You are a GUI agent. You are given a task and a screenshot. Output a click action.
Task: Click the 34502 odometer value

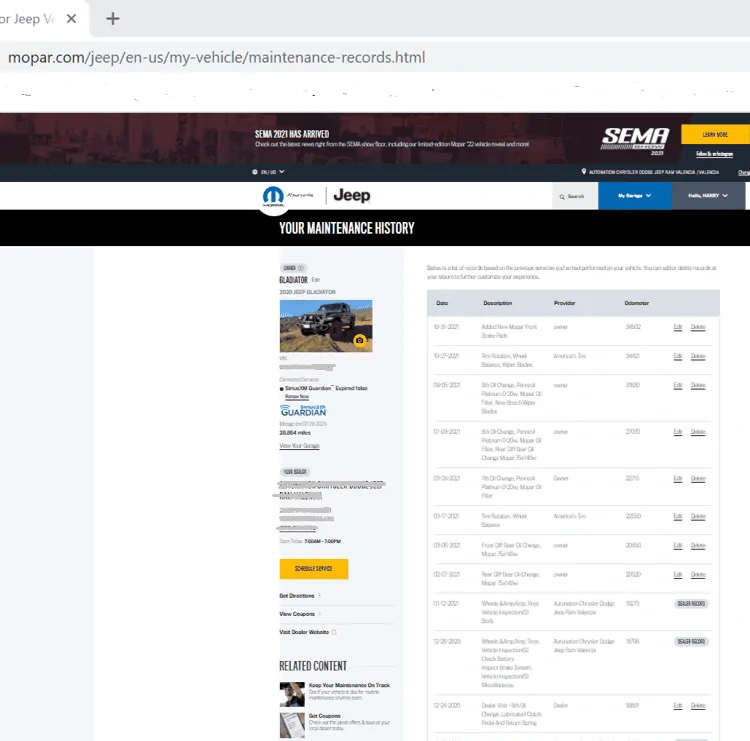coord(633,327)
